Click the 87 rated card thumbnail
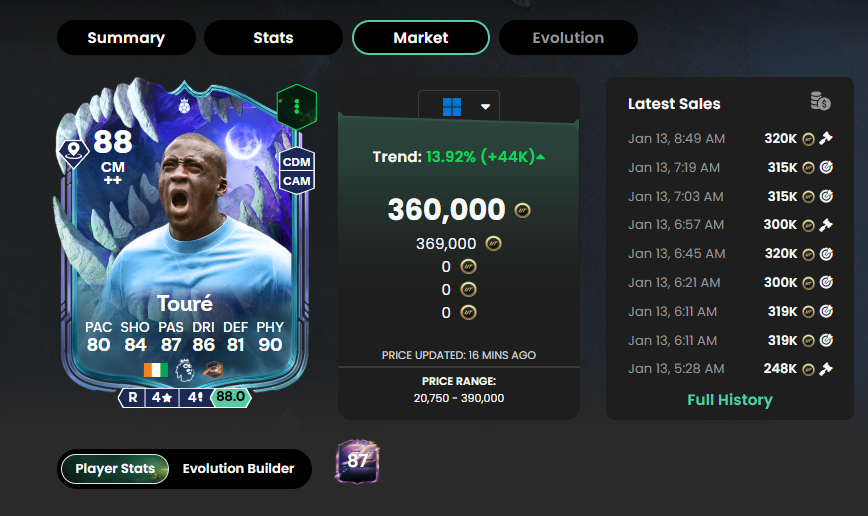Viewport: 868px width, 516px height. [x=358, y=461]
